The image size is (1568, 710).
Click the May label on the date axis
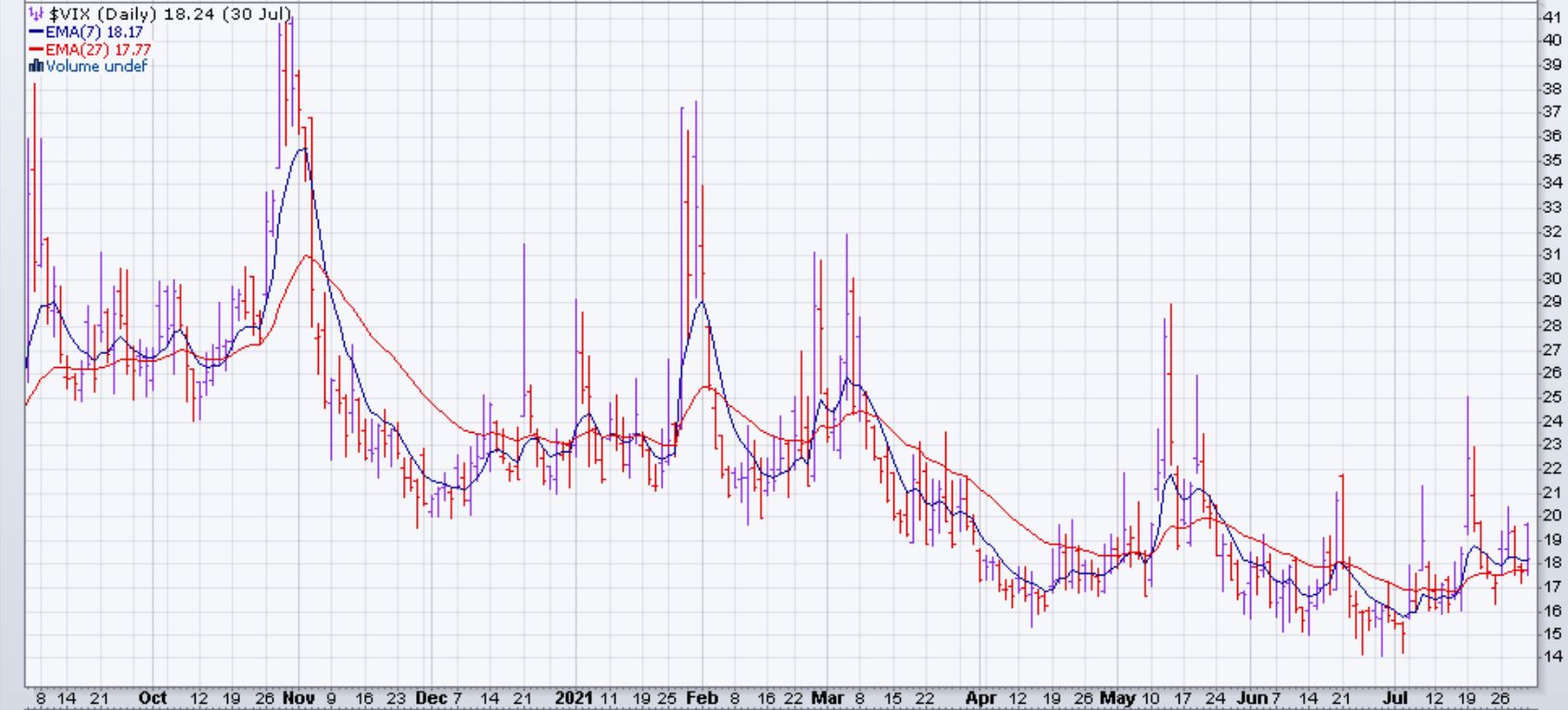[1117, 698]
